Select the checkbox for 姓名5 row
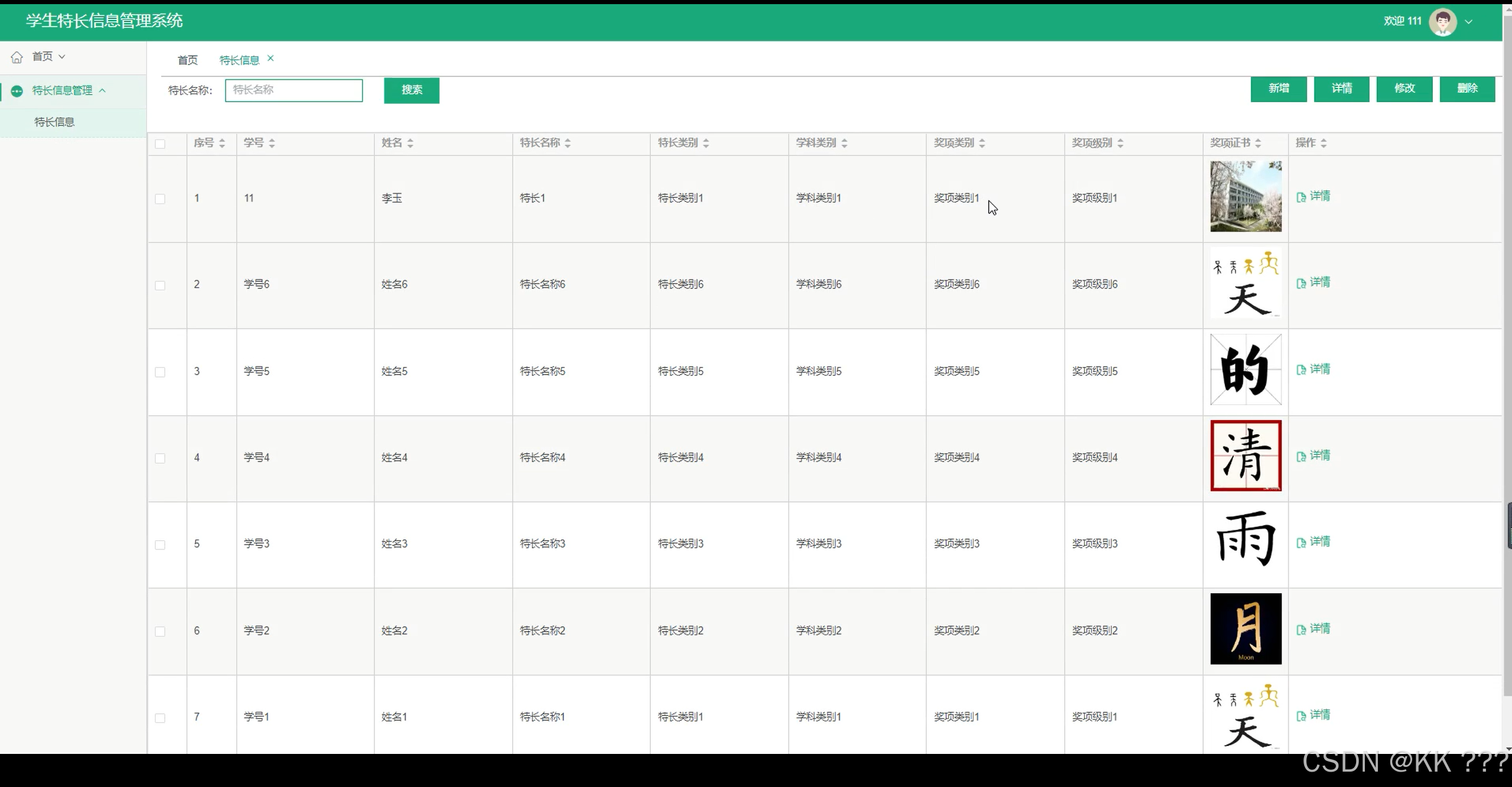 [160, 372]
